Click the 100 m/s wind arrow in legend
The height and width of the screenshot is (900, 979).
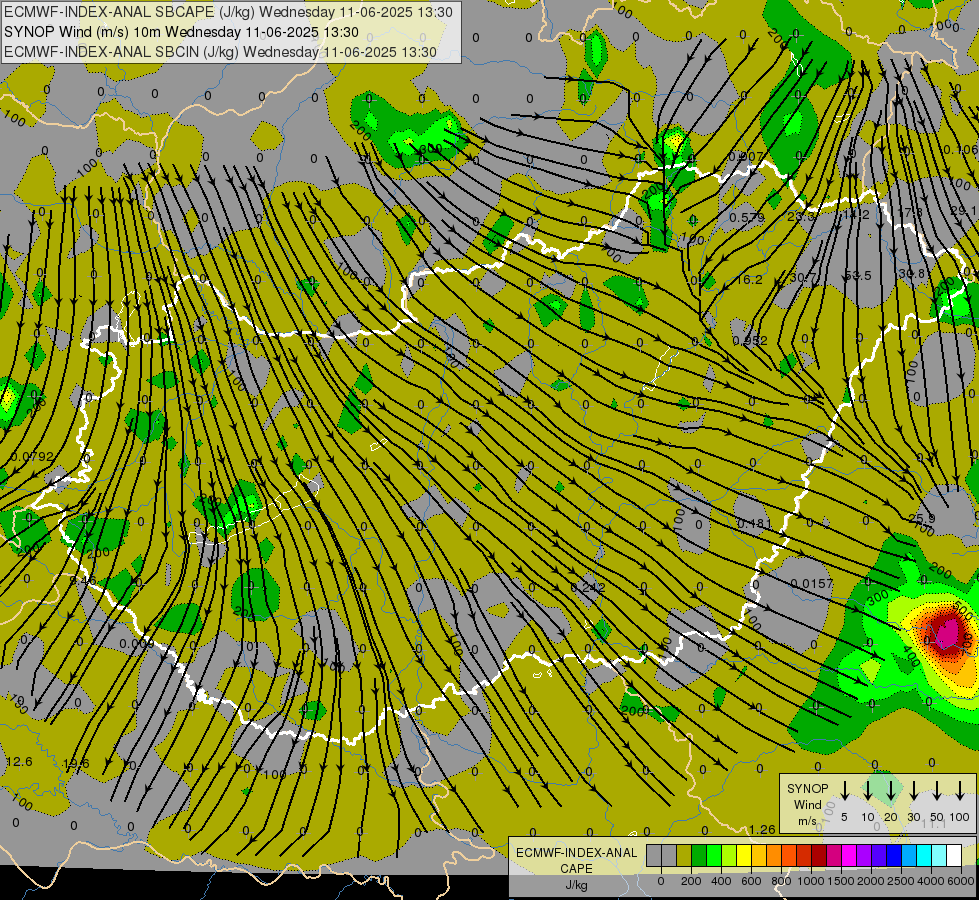pos(960,791)
